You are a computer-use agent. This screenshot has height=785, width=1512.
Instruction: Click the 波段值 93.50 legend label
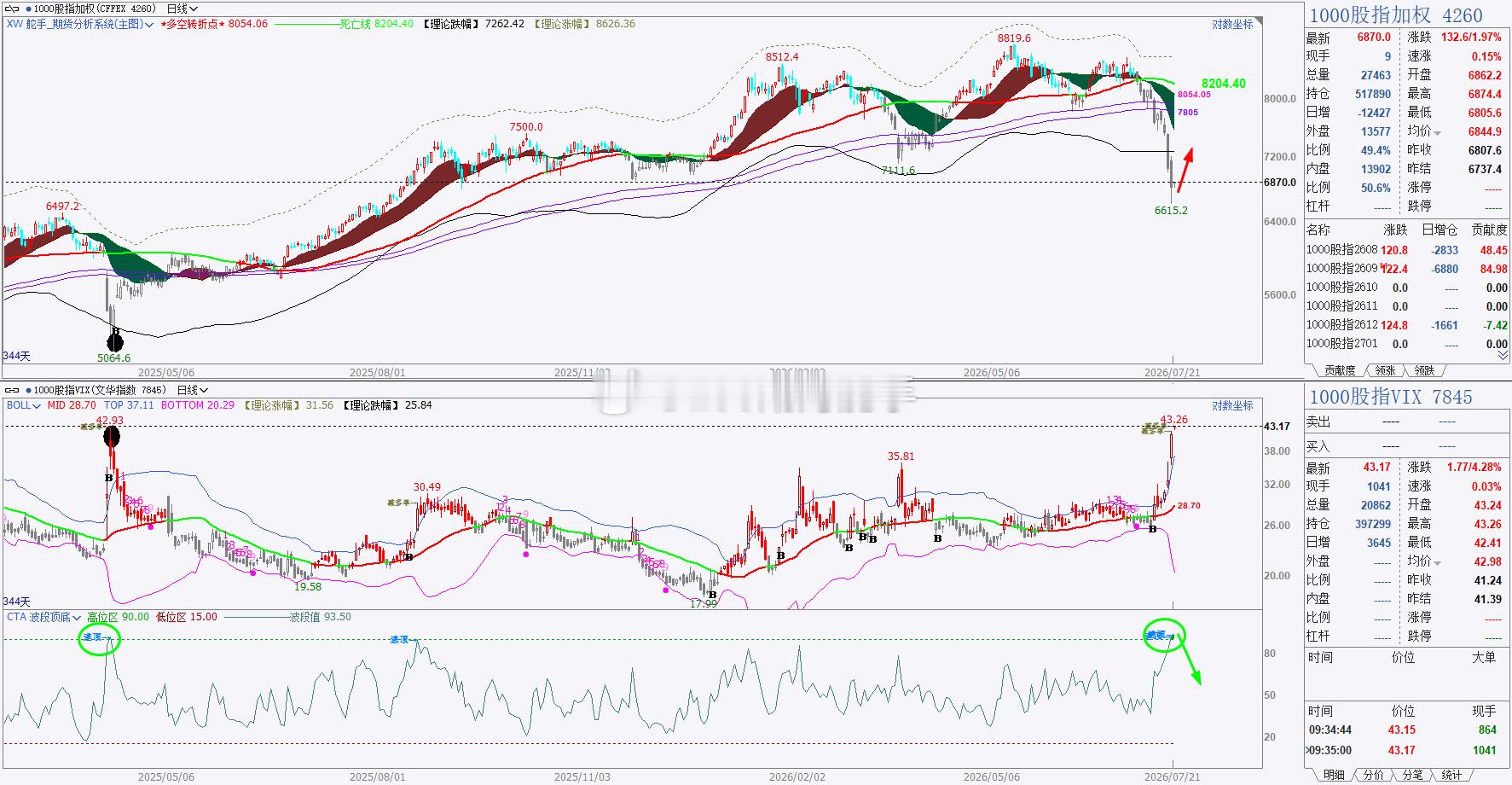(x=321, y=618)
